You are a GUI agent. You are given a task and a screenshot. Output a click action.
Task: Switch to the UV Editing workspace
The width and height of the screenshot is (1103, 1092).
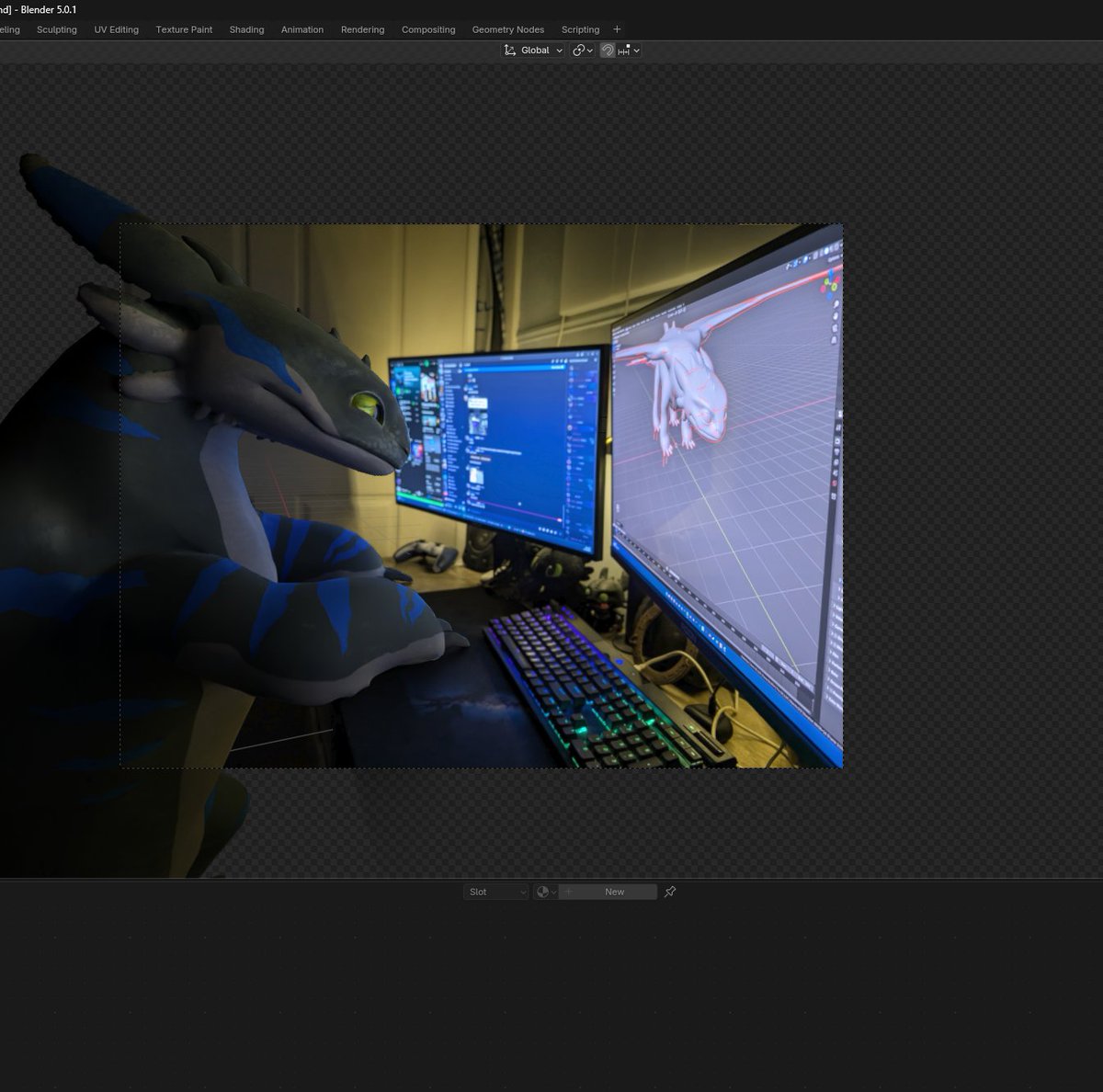117,29
